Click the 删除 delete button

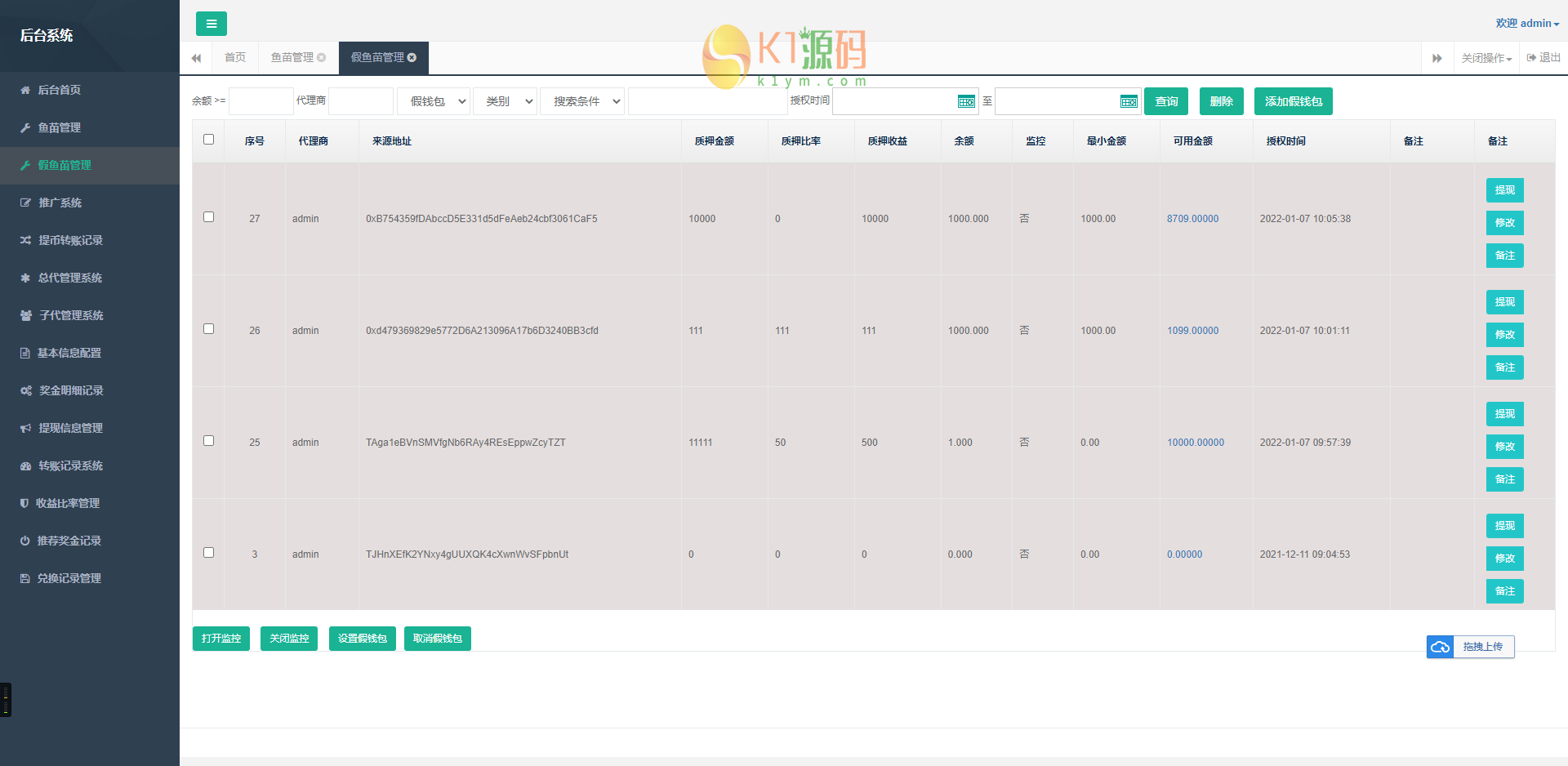click(1222, 101)
